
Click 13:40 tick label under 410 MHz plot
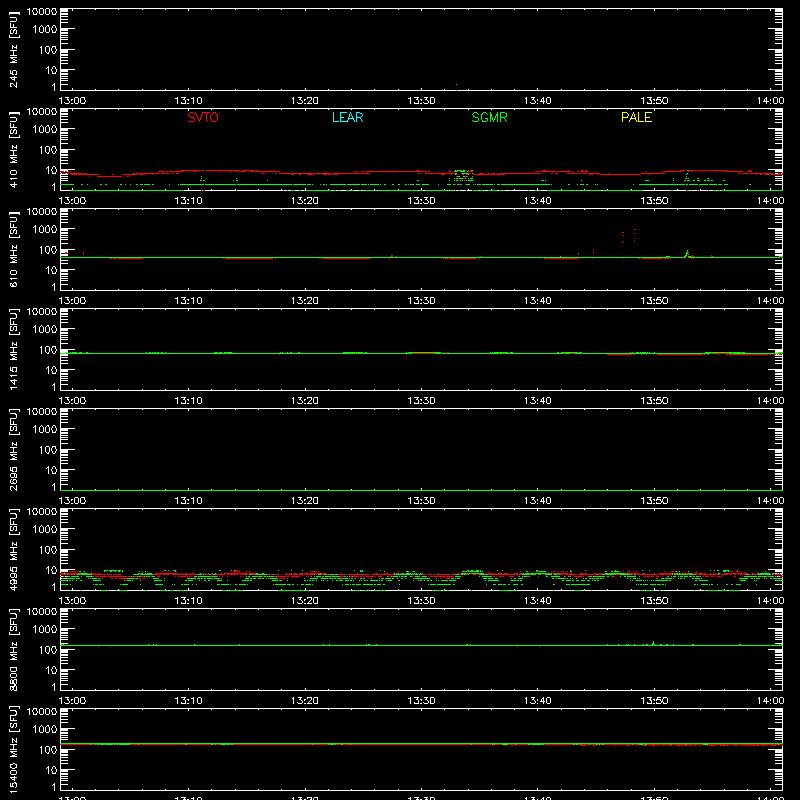(x=538, y=201)
